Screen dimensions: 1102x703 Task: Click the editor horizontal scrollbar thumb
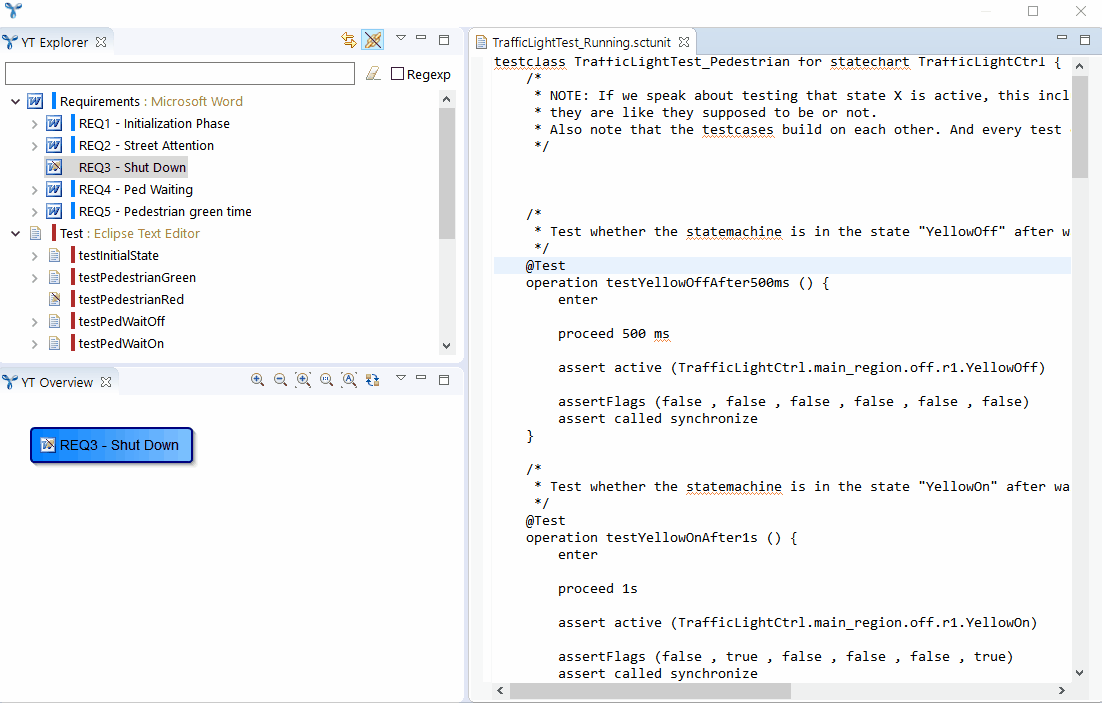650,691
